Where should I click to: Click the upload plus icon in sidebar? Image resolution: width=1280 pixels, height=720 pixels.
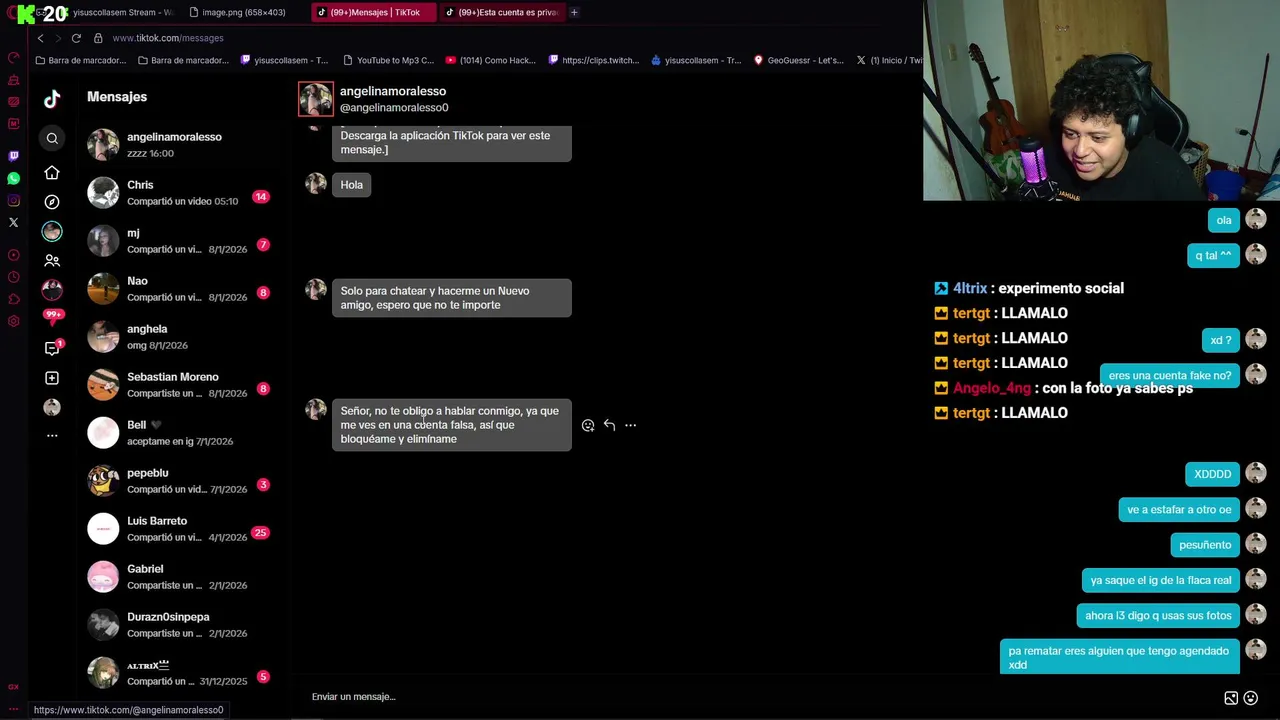click(x=52, y=378)
